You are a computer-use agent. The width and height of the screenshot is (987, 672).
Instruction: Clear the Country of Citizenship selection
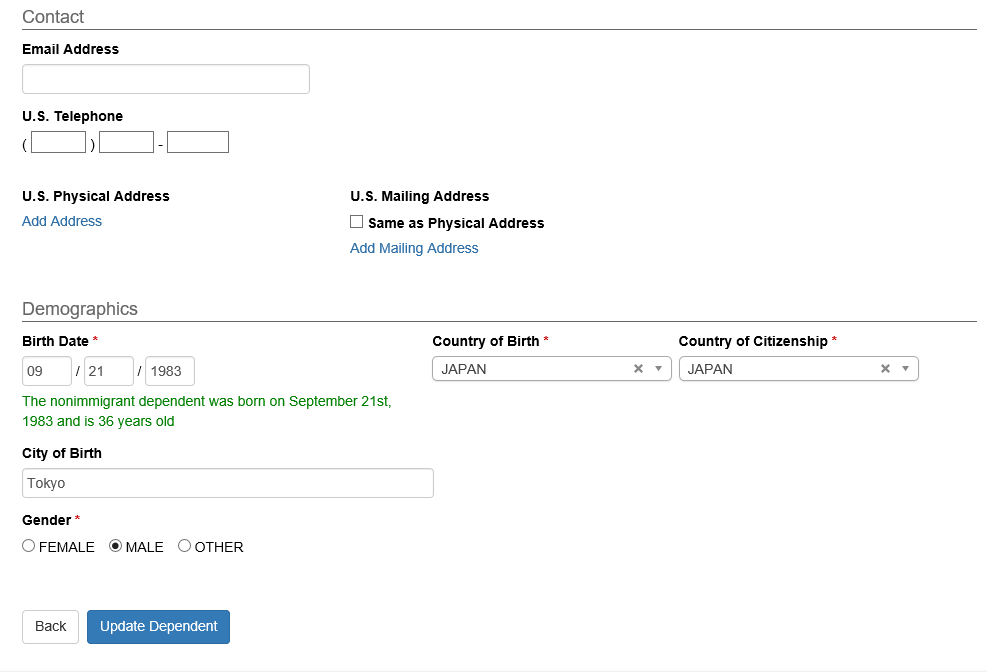tap(885, 369)
